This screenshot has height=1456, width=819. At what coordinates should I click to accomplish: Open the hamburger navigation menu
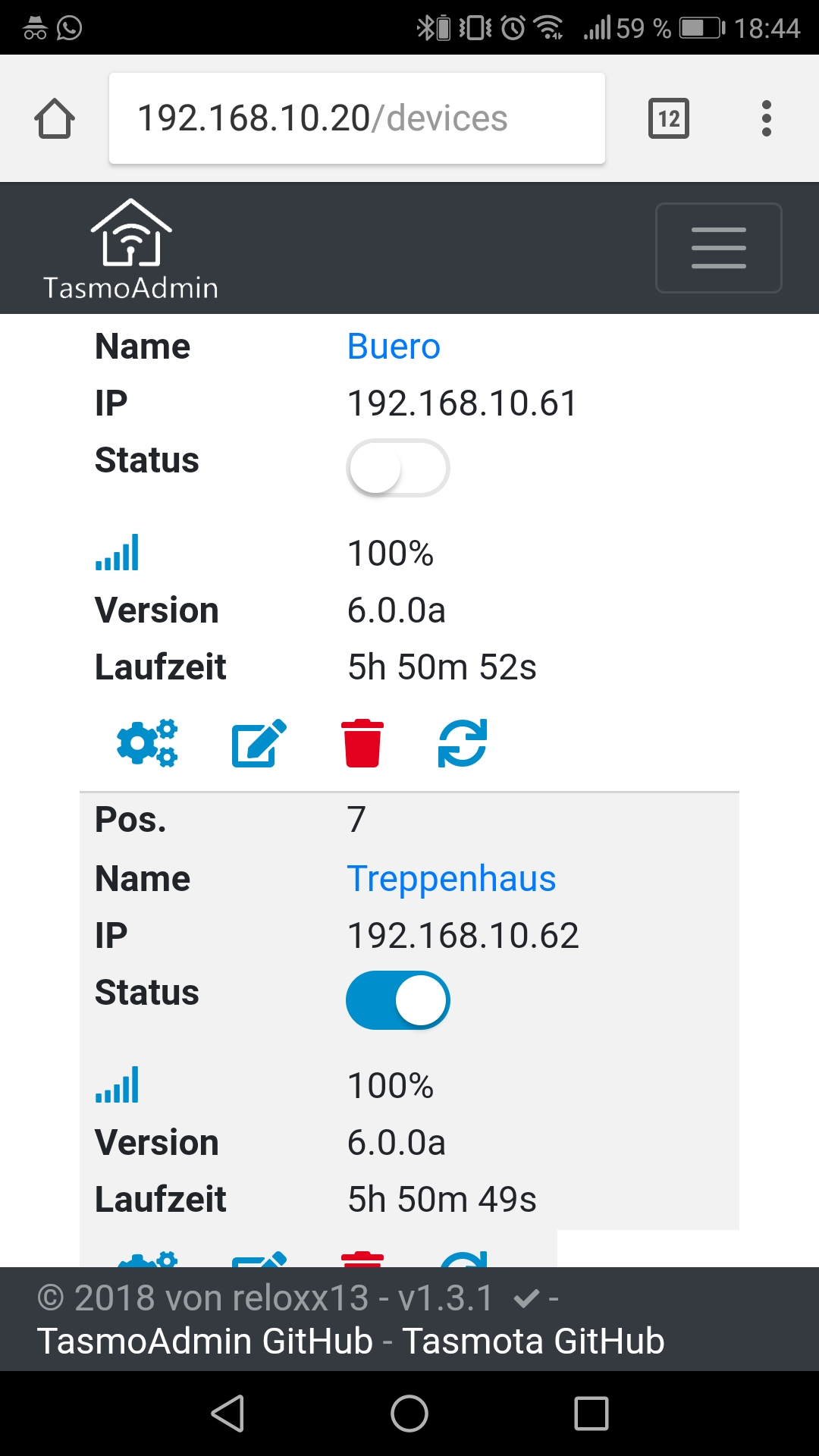pos(718,247)
